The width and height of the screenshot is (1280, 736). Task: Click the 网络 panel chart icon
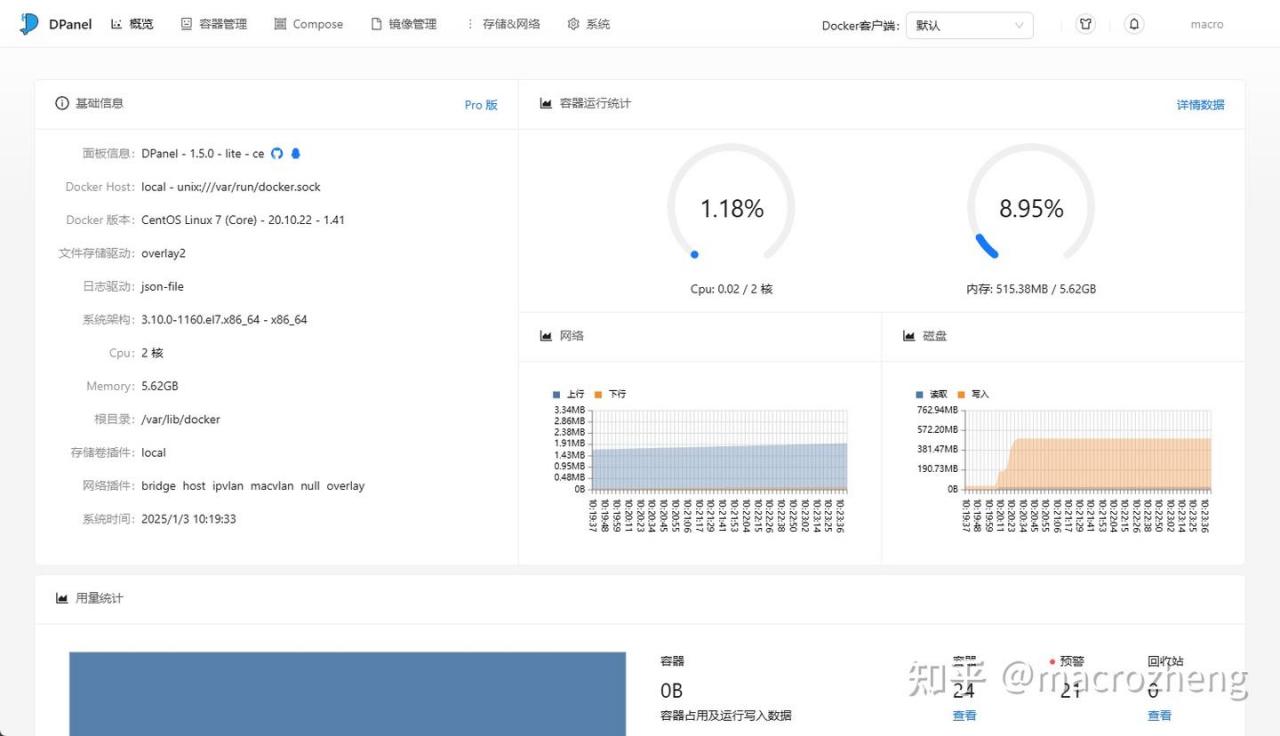(546, 336)
